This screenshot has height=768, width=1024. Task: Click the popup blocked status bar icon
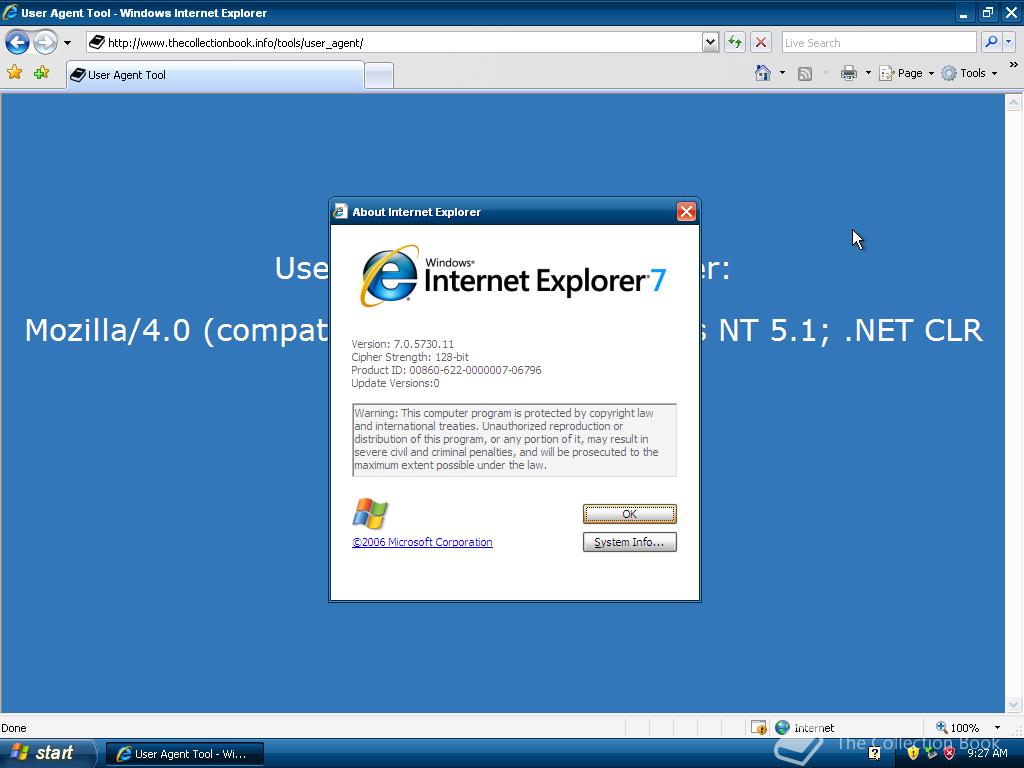coord(758,728)
